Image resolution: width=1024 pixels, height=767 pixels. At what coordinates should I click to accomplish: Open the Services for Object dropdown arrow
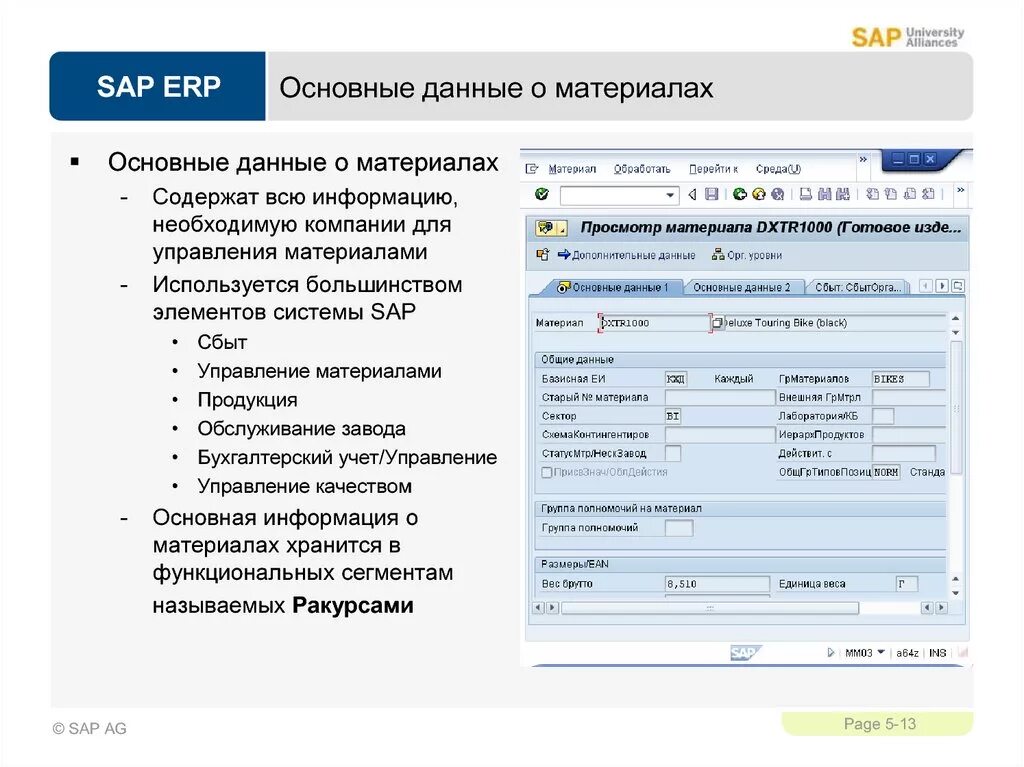click(x=562, y=229)
